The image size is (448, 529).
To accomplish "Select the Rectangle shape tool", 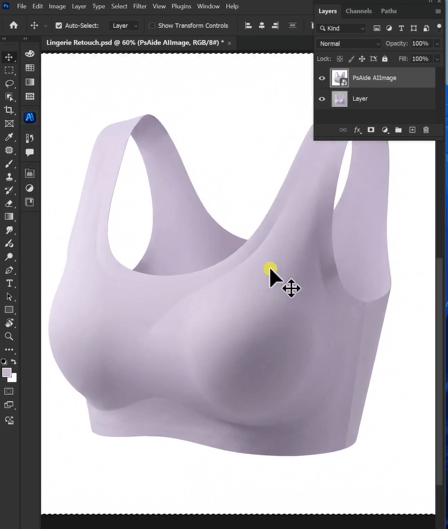I will (9, 310).
